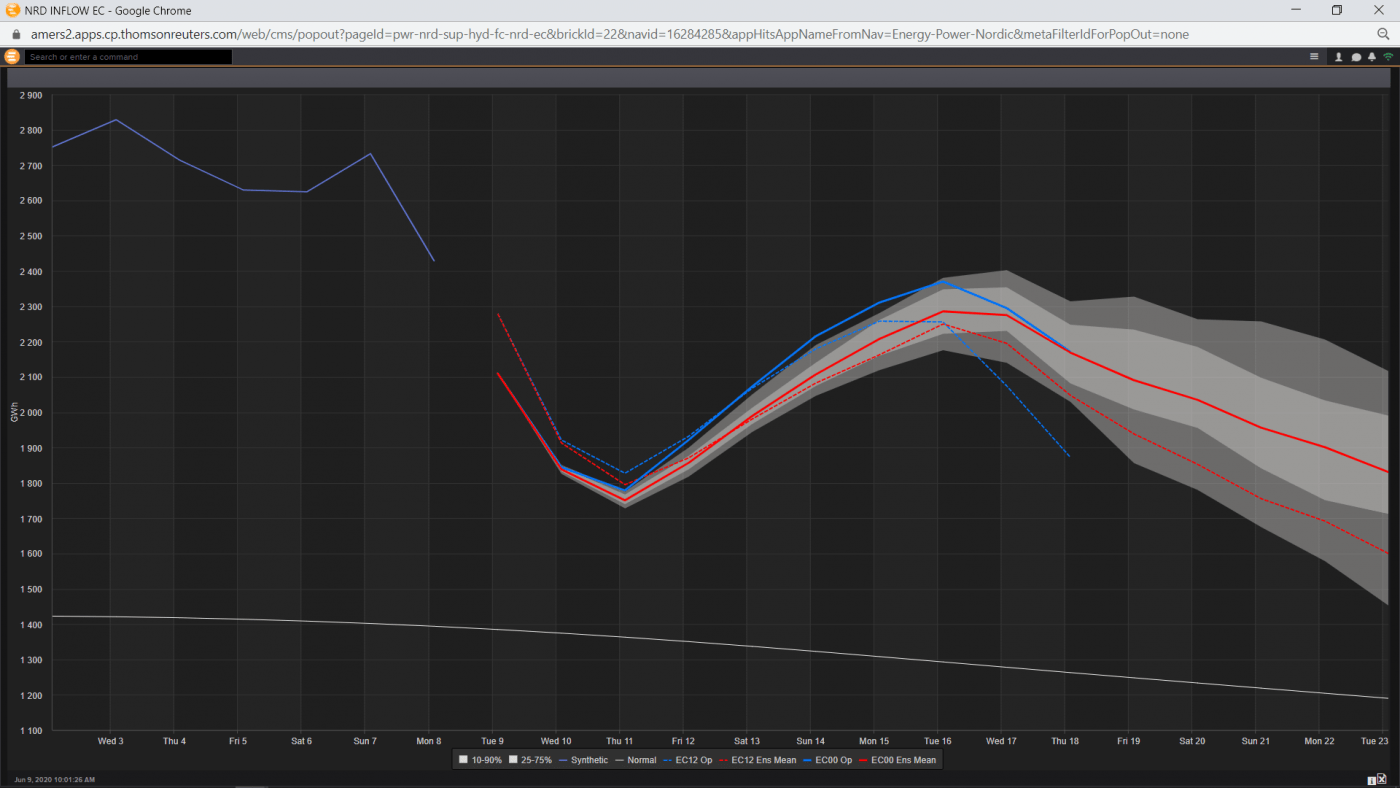Click the '1 500' y-axis value
The image size is (1400, 788).
tap(31, 590)
